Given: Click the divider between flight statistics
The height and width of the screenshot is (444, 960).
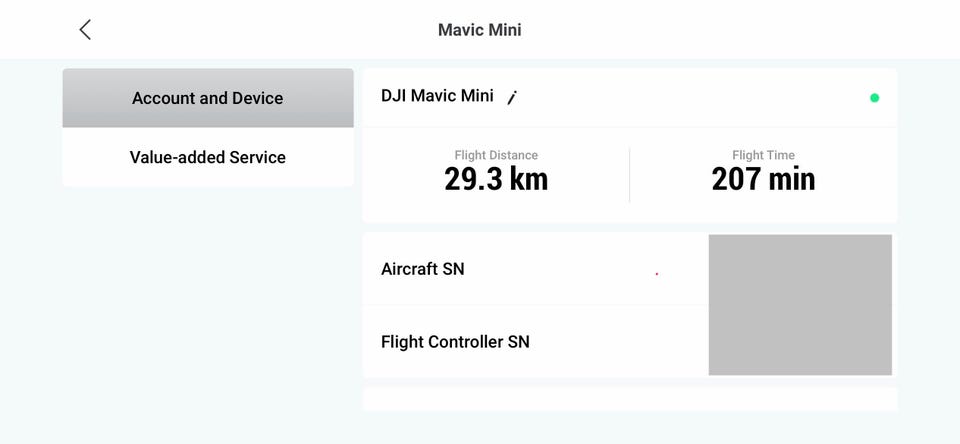Looking at the screenshot, I should [x=630, y=175].
